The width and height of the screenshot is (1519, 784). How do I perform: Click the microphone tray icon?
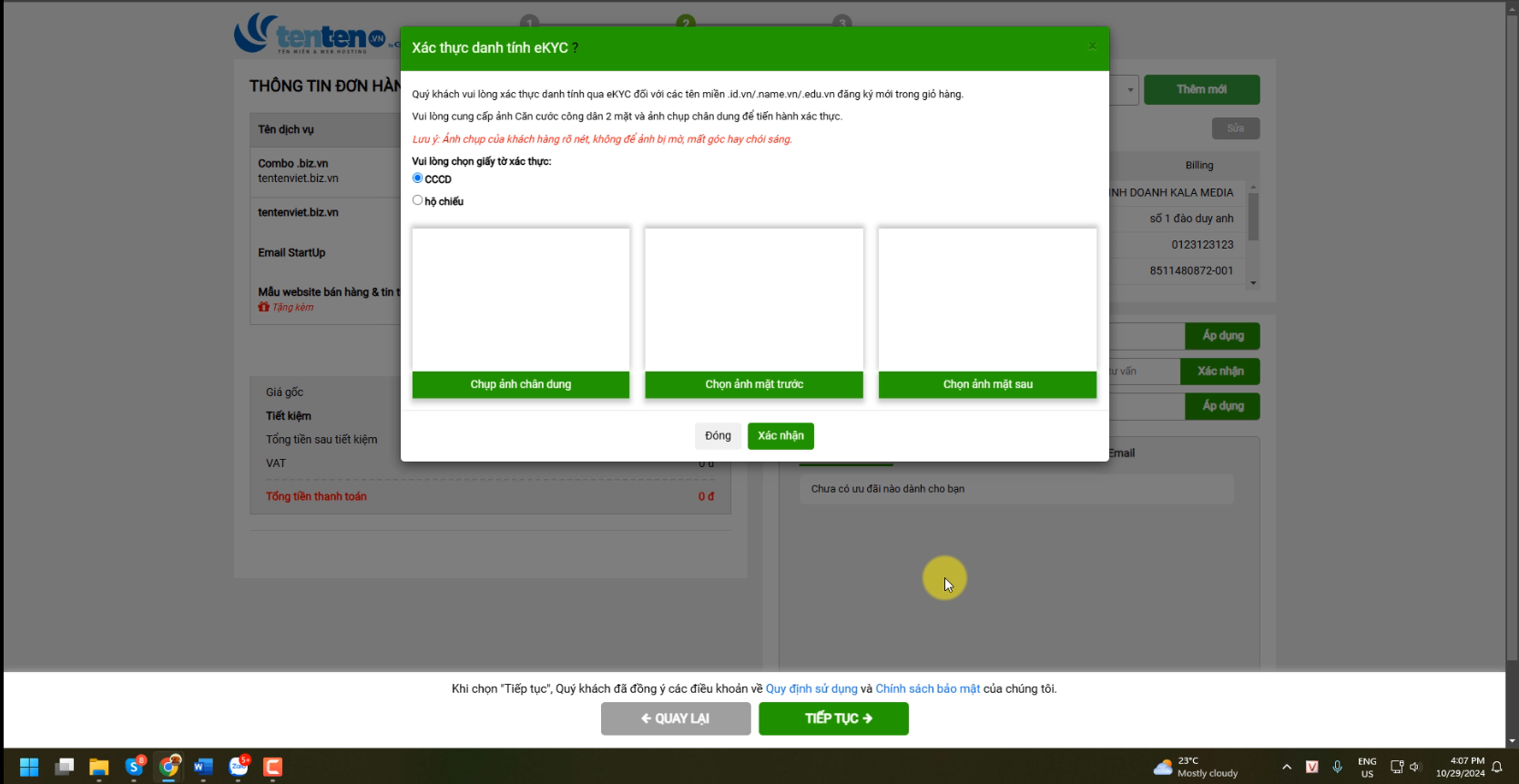pyautogui.click(x=1337, y=767)
